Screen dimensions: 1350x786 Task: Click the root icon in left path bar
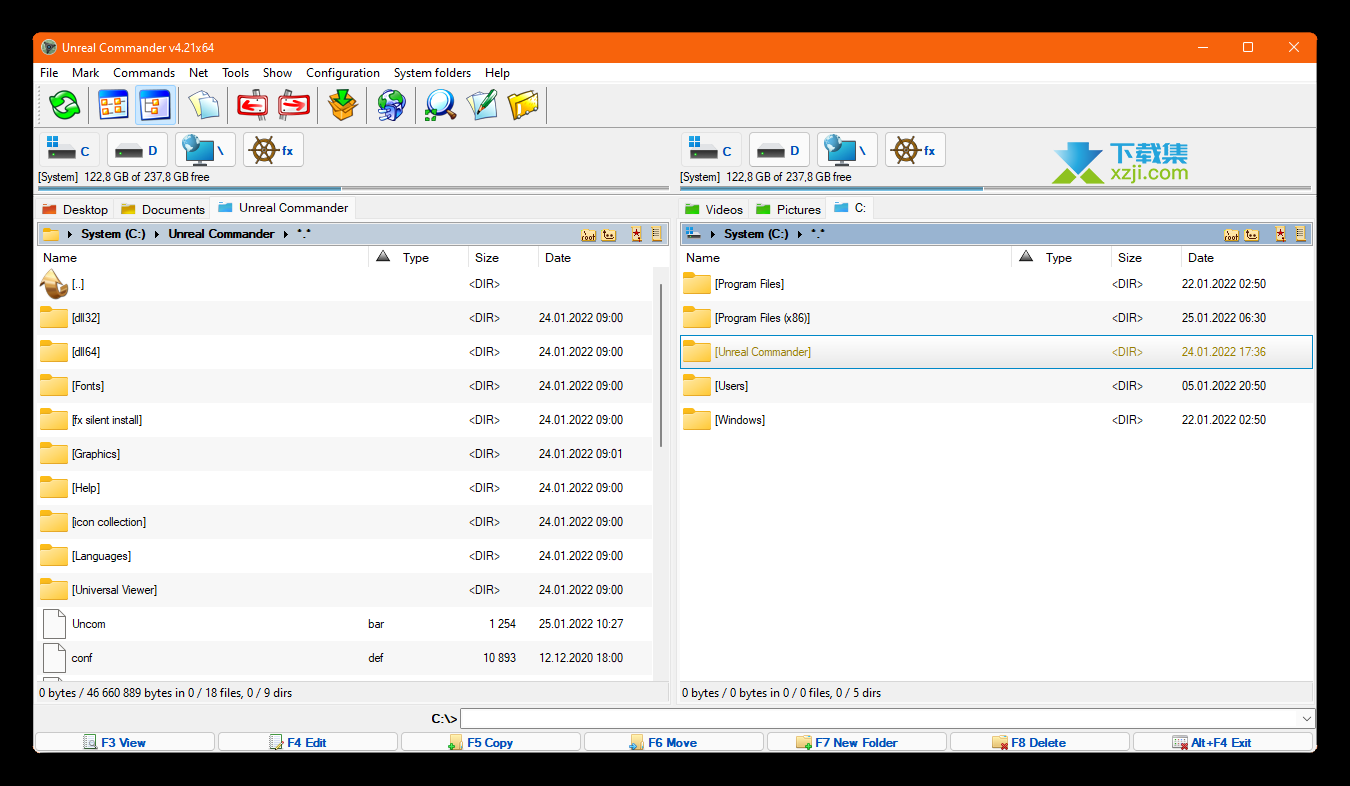pyautogui.click(x=589, y=234)
